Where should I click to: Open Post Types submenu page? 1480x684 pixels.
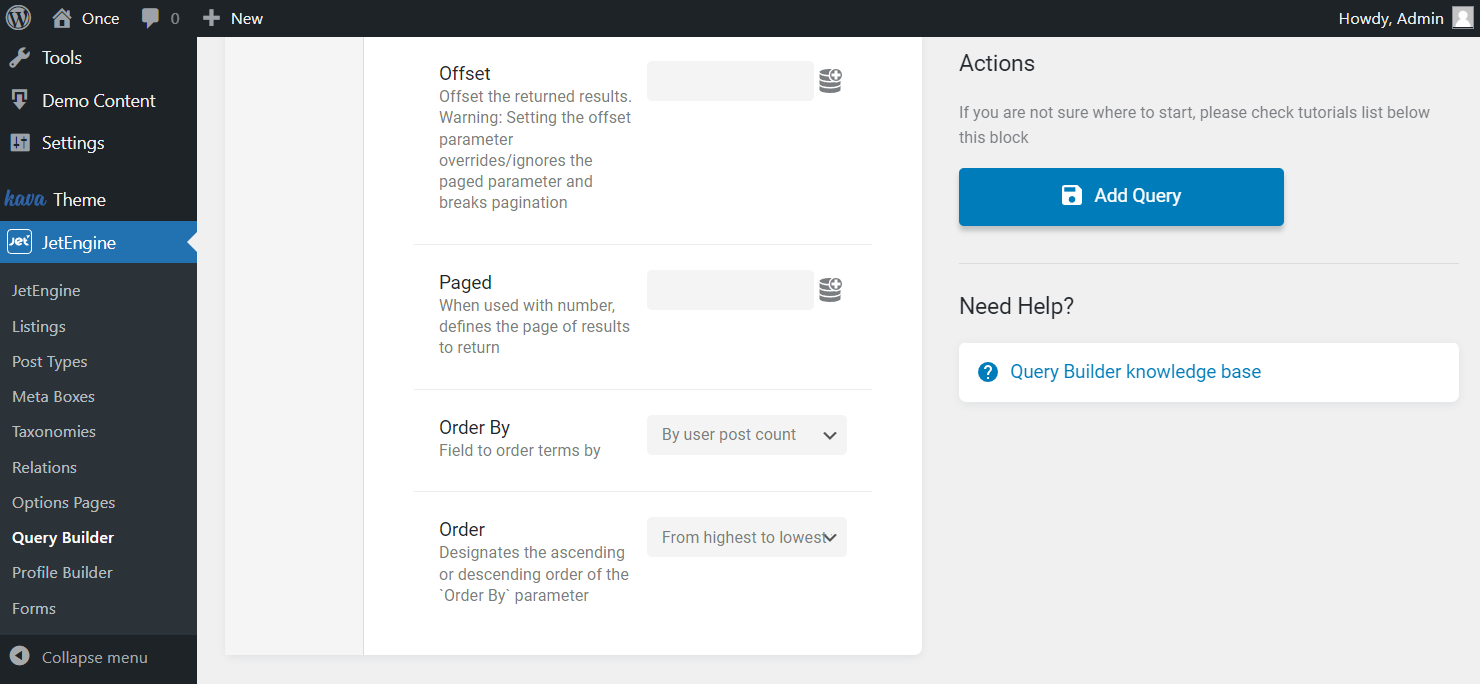50,362
